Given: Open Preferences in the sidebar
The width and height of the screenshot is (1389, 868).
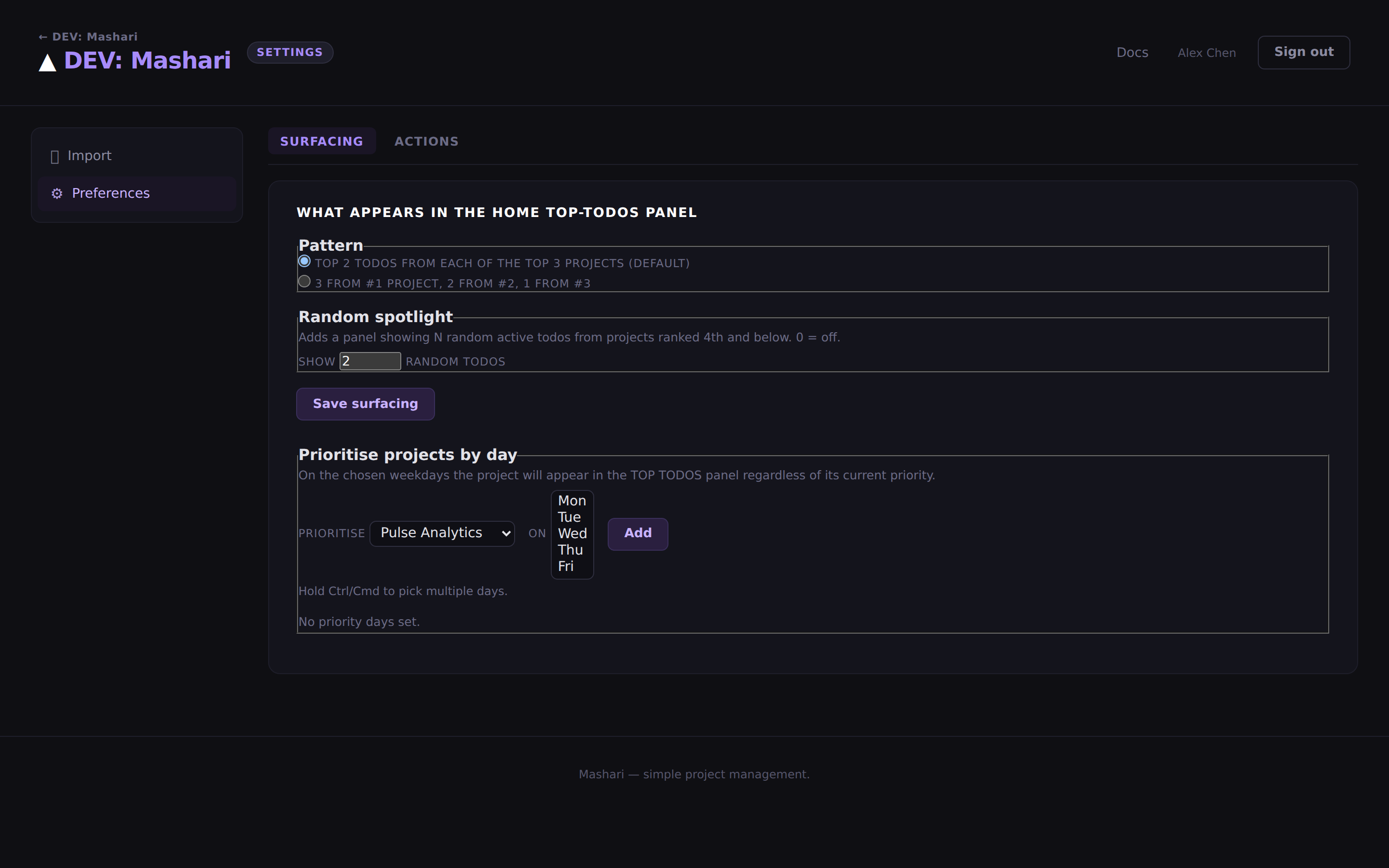Looking at the screenshot, I should click(x=136, y=193).
